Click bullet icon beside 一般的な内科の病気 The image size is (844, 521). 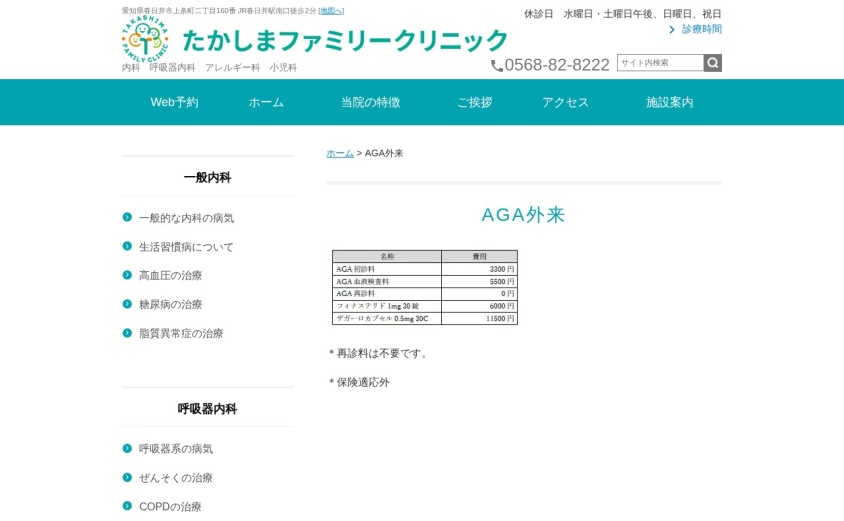pyautogui.click(x=127, y=217)
